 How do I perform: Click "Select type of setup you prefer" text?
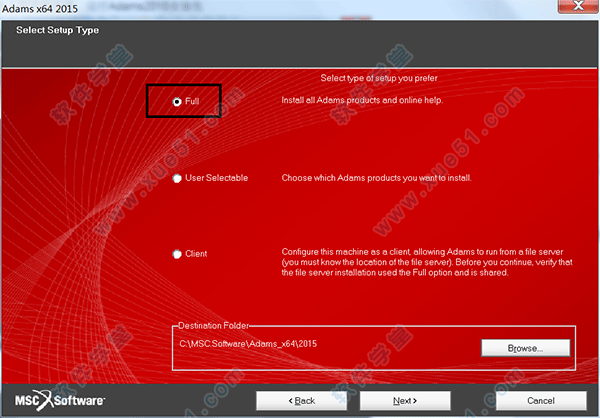pyautogui.click(x=379, y=78)
